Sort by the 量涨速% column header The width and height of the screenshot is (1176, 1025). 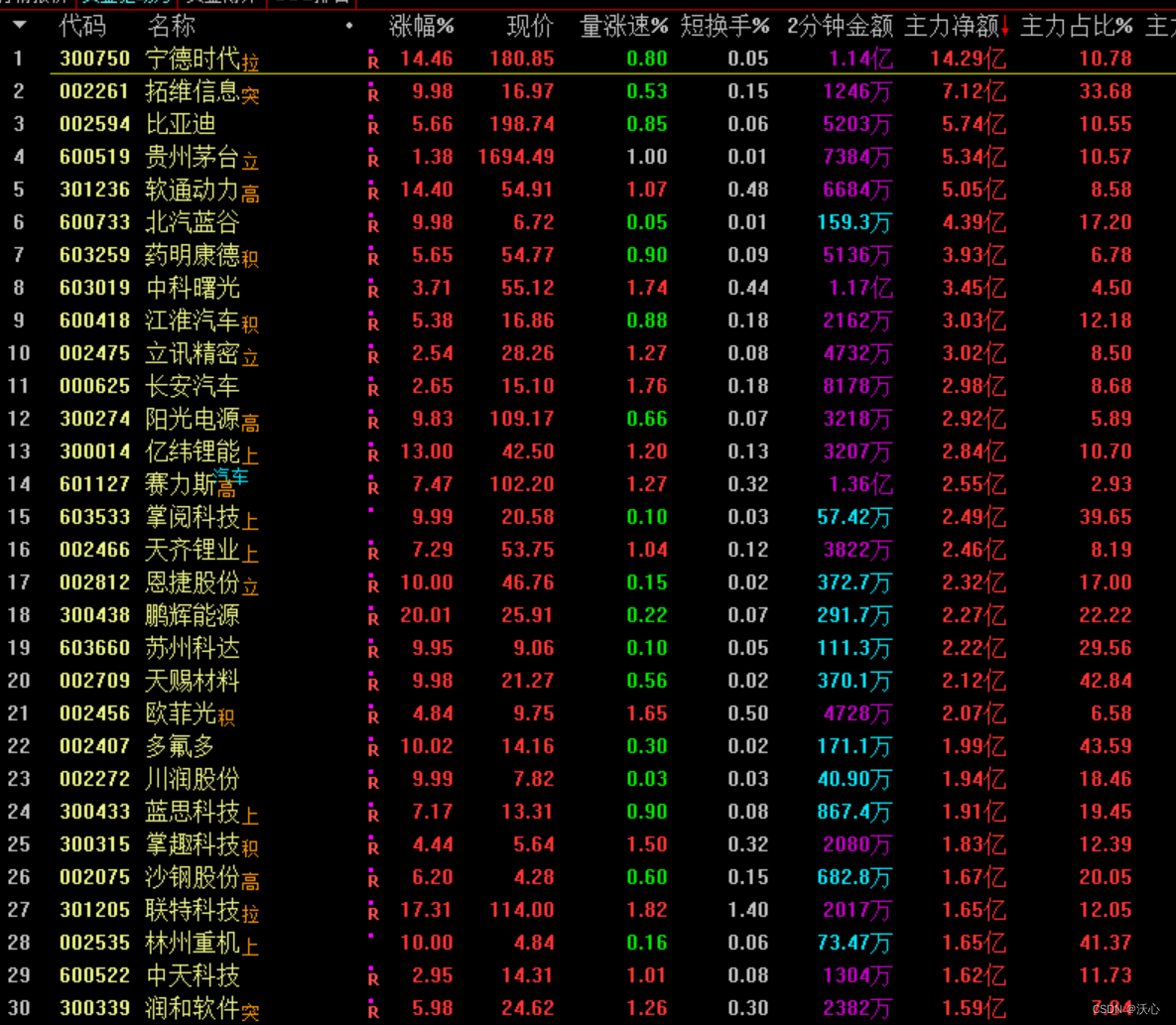tap(624, 26)
